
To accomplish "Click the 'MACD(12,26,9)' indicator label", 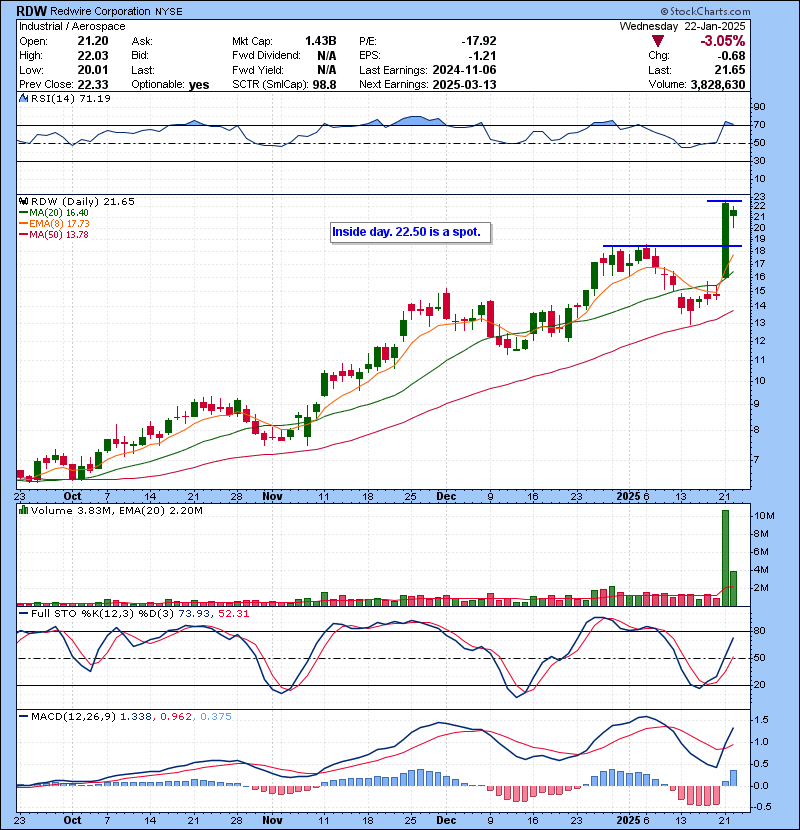I will point(73,716).
